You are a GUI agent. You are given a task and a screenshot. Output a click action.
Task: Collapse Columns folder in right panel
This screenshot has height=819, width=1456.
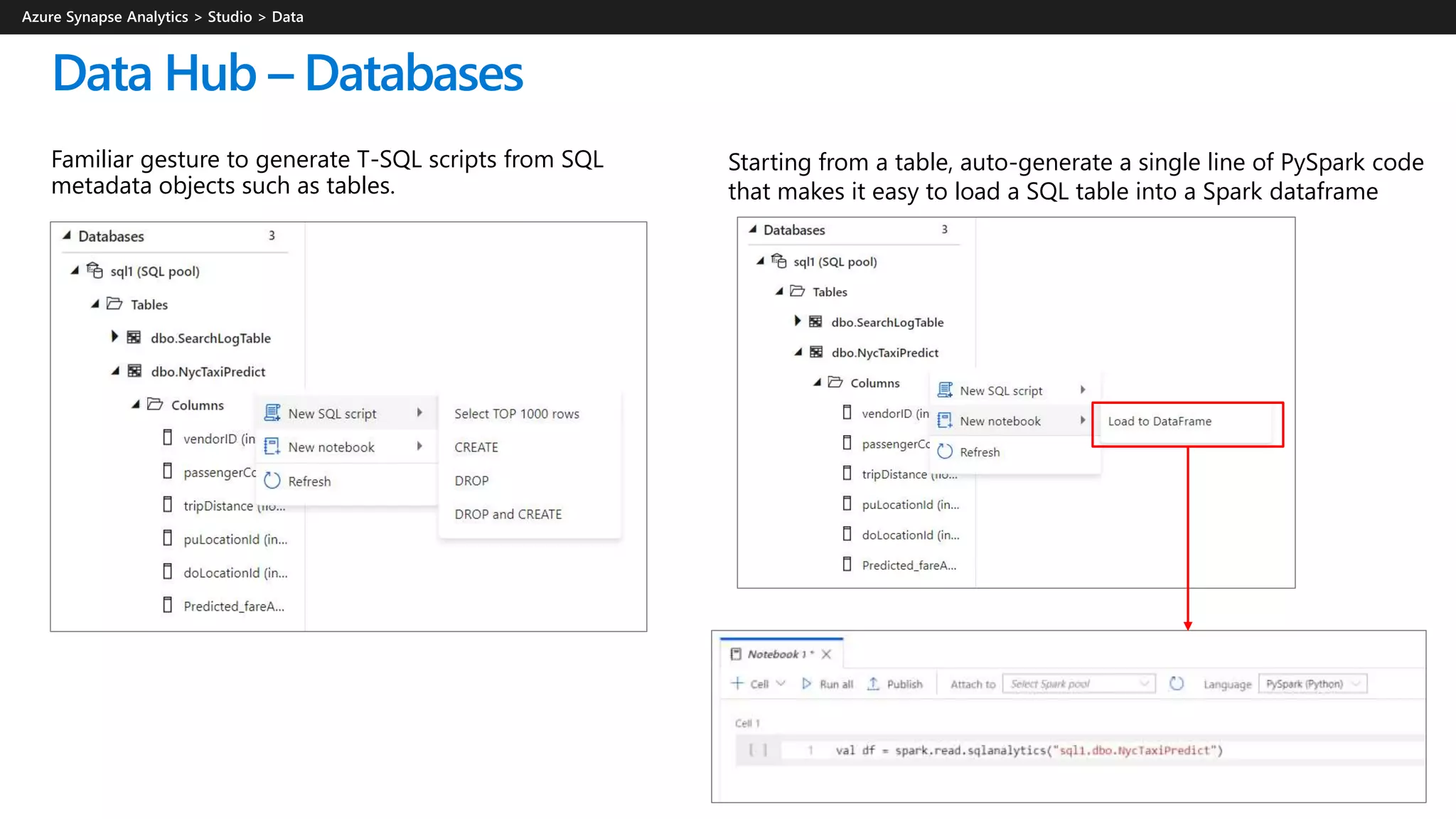click(x=818, y=382)
